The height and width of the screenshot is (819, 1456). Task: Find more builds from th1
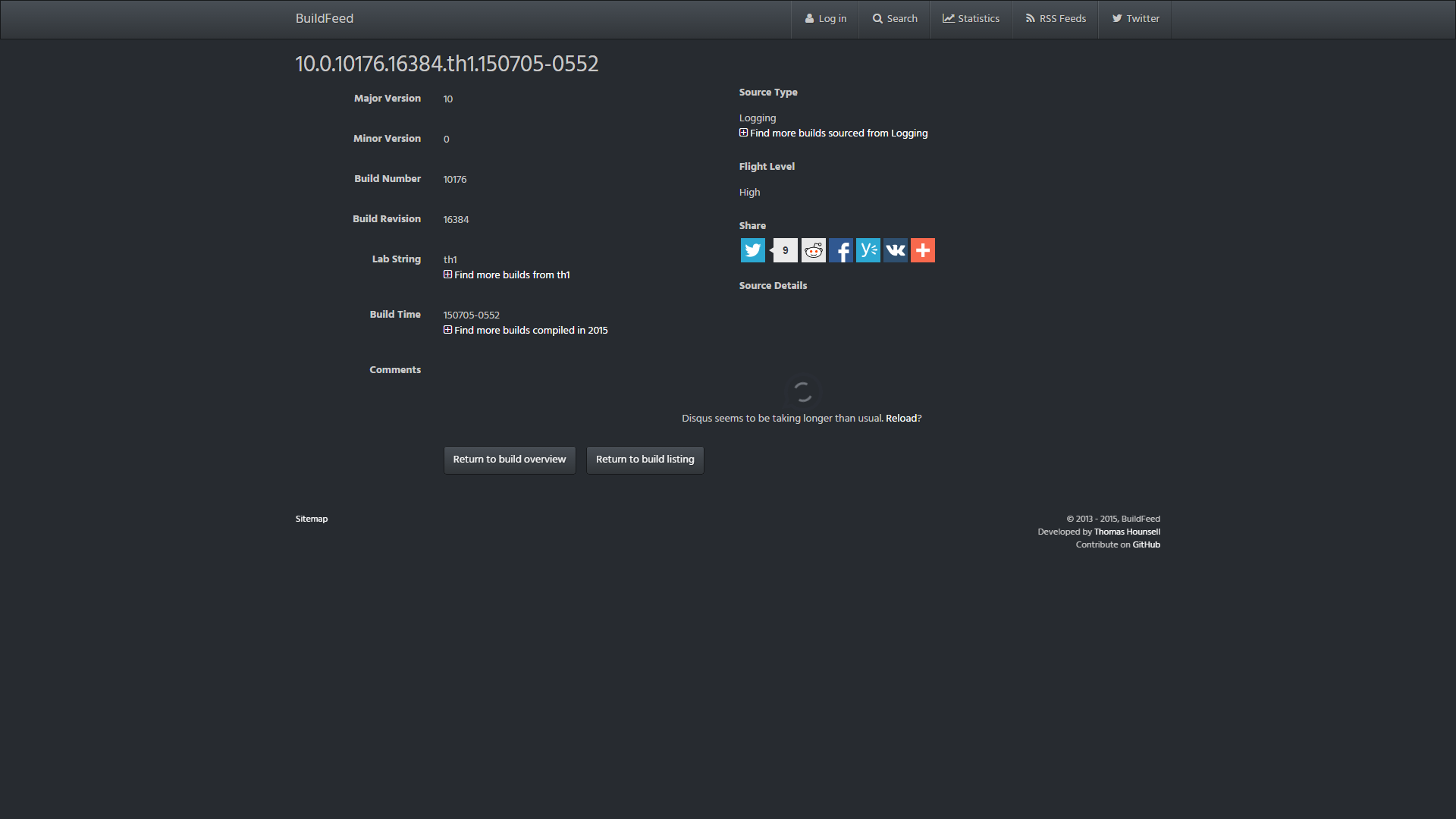[x=507, y=275]
